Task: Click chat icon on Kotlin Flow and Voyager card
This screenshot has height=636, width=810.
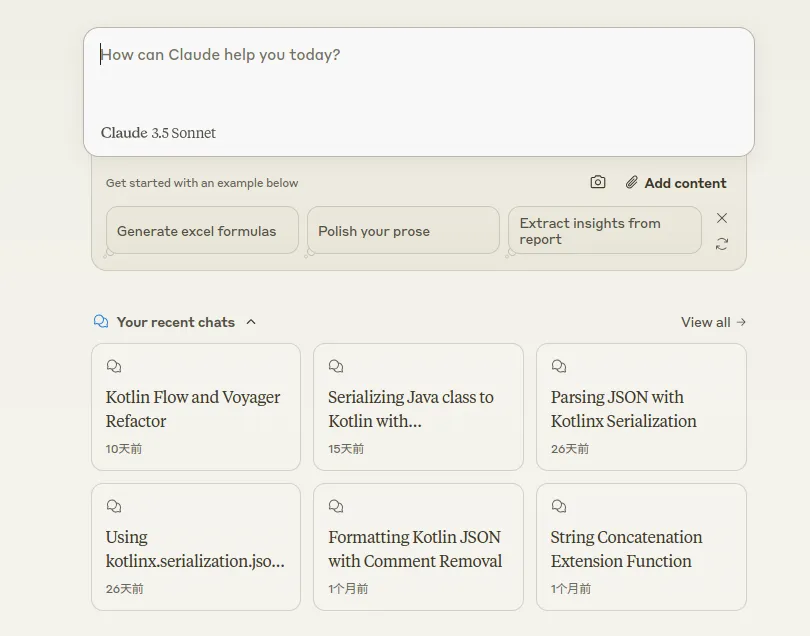Action: click(x=114, y=367)
